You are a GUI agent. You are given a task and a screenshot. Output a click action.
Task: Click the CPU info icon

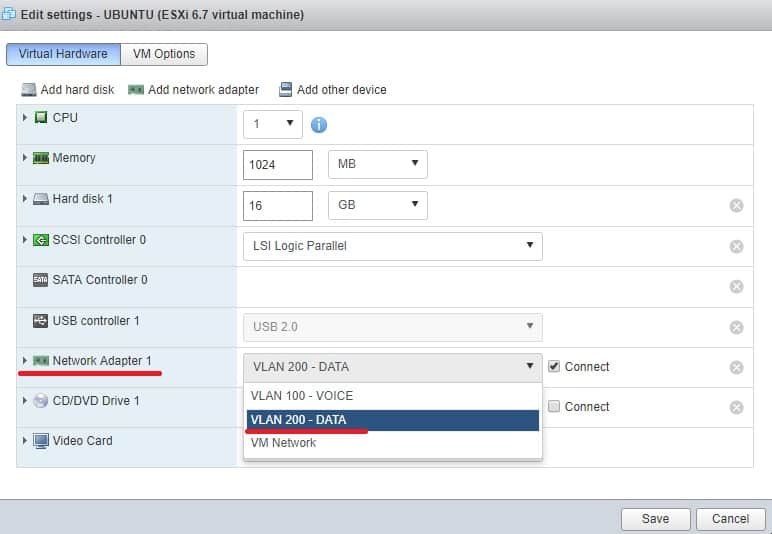tap(319, 125)
